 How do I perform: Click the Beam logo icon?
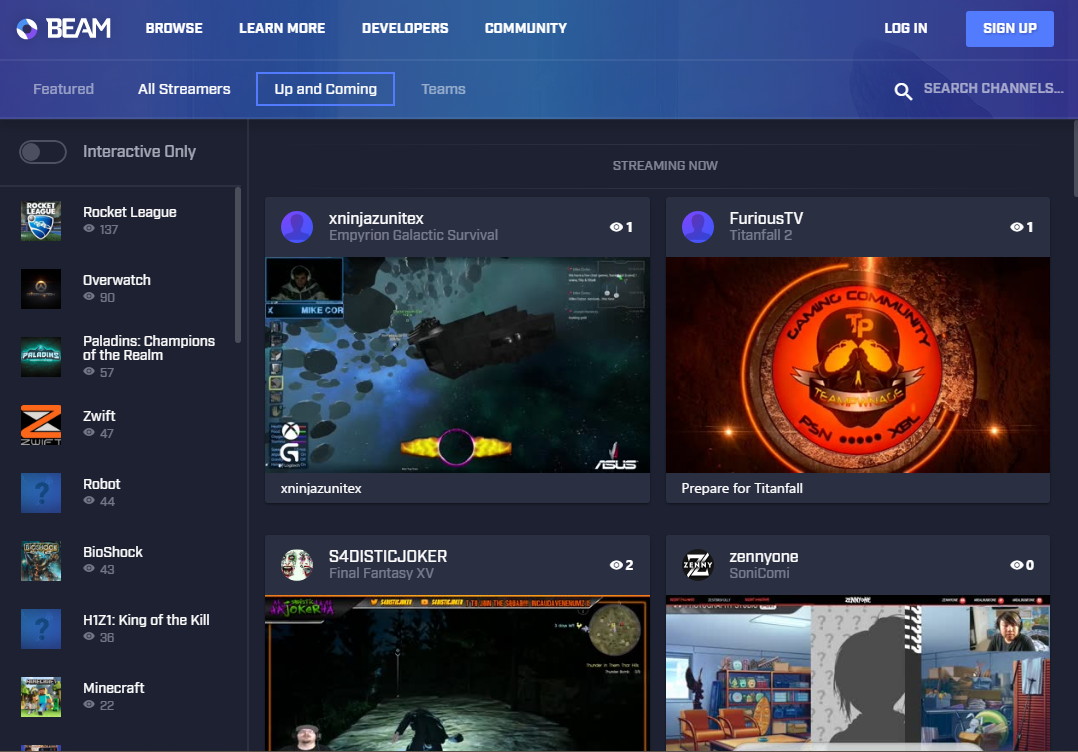[27, 28]
